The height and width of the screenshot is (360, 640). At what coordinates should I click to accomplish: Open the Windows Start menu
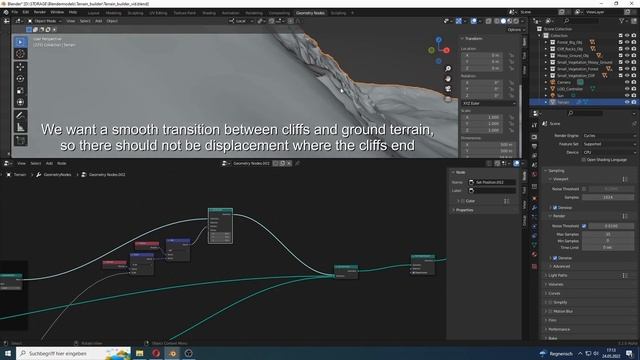[8, 353]
